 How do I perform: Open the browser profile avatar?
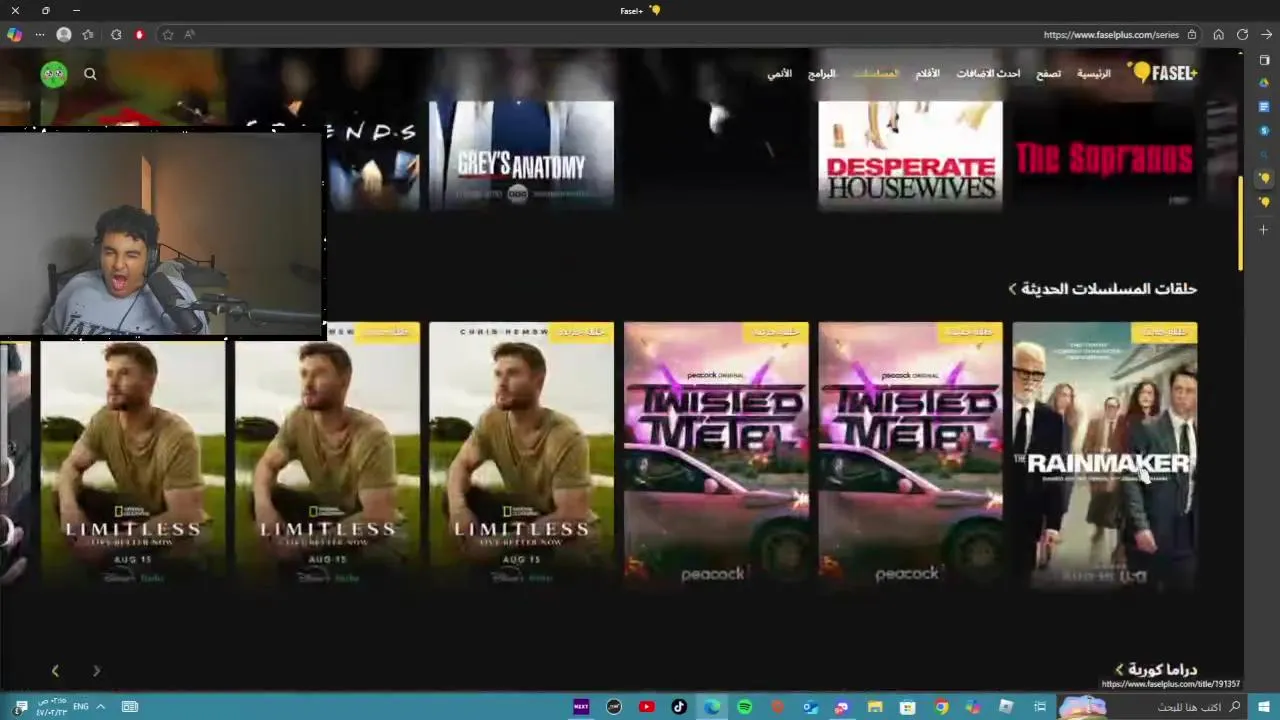tap(64, 34)
